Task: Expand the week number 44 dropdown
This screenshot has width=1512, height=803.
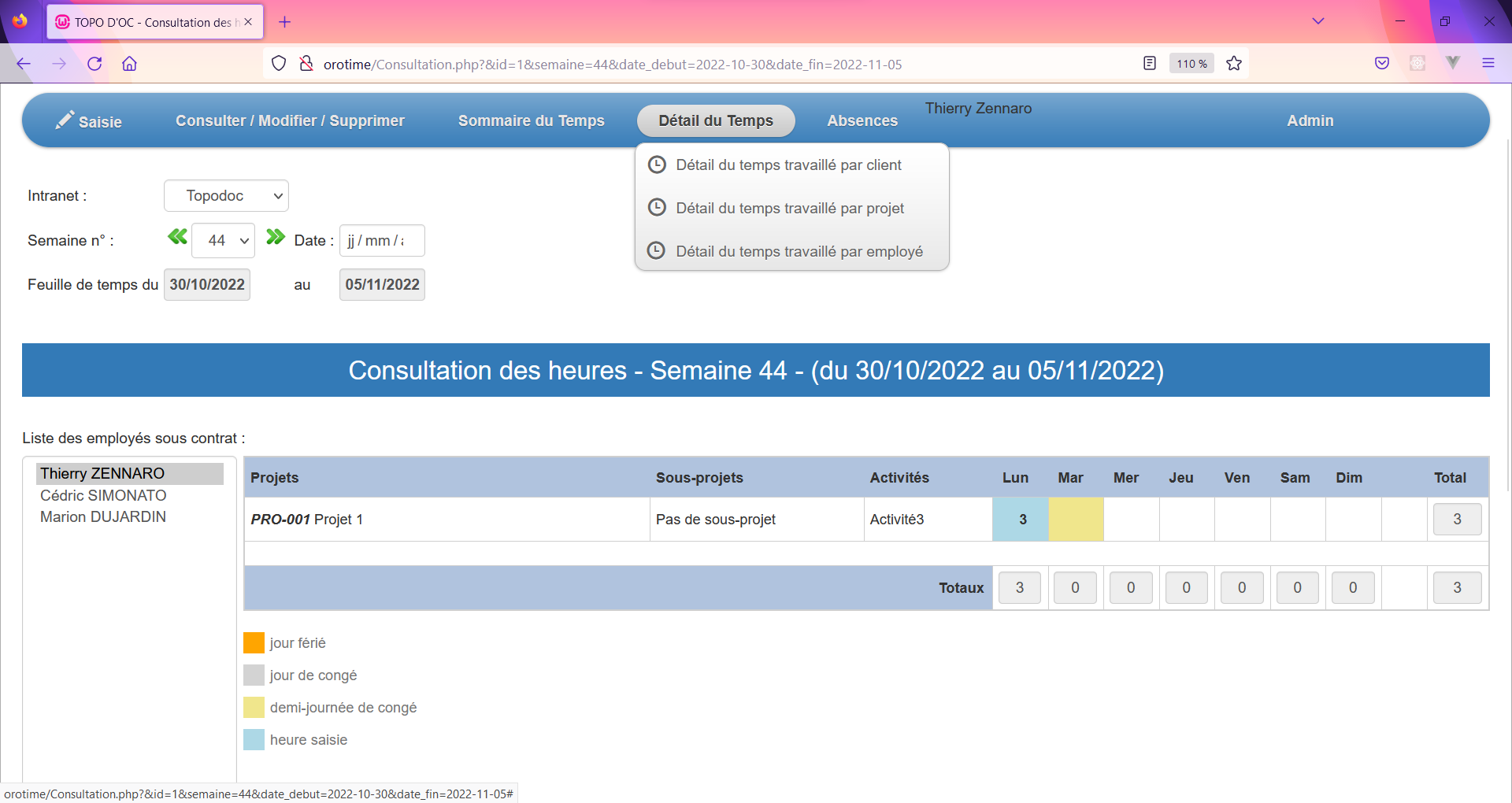Action: [x=224, y=241]
